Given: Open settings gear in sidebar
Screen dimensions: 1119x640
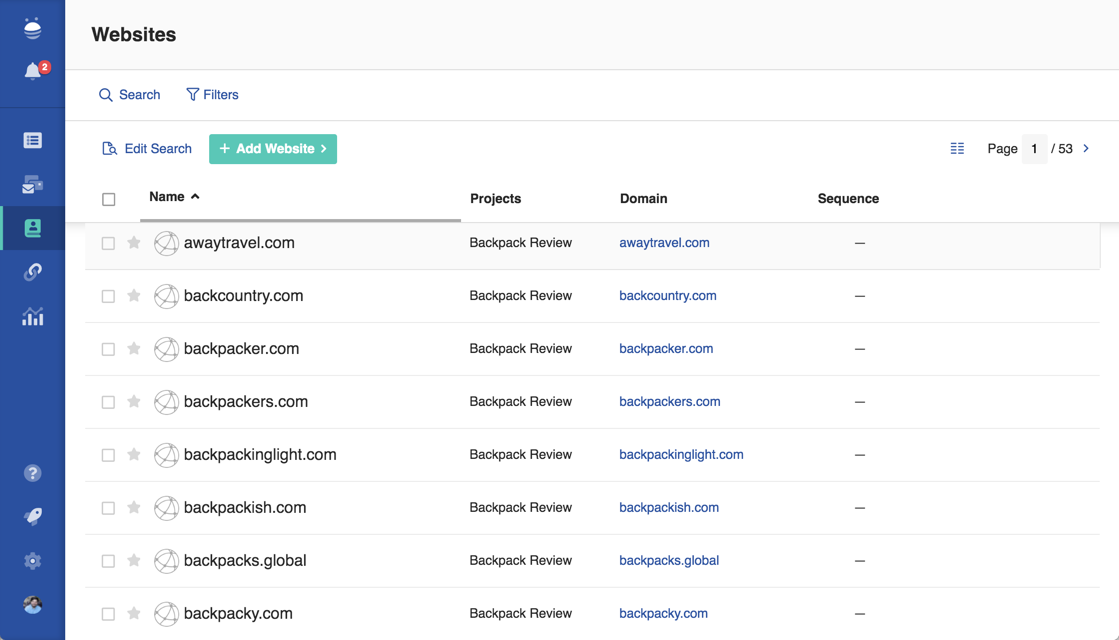Looking at the screenshot, I should (x=33, y=561).
